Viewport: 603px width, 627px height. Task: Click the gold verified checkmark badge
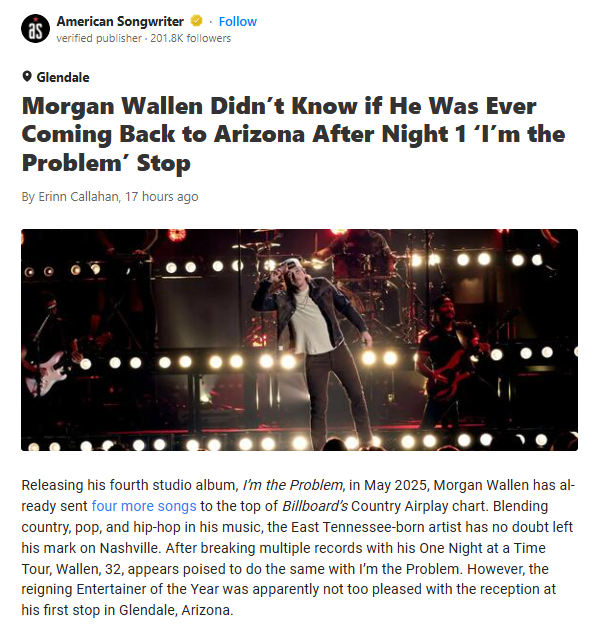pos(196,21)
